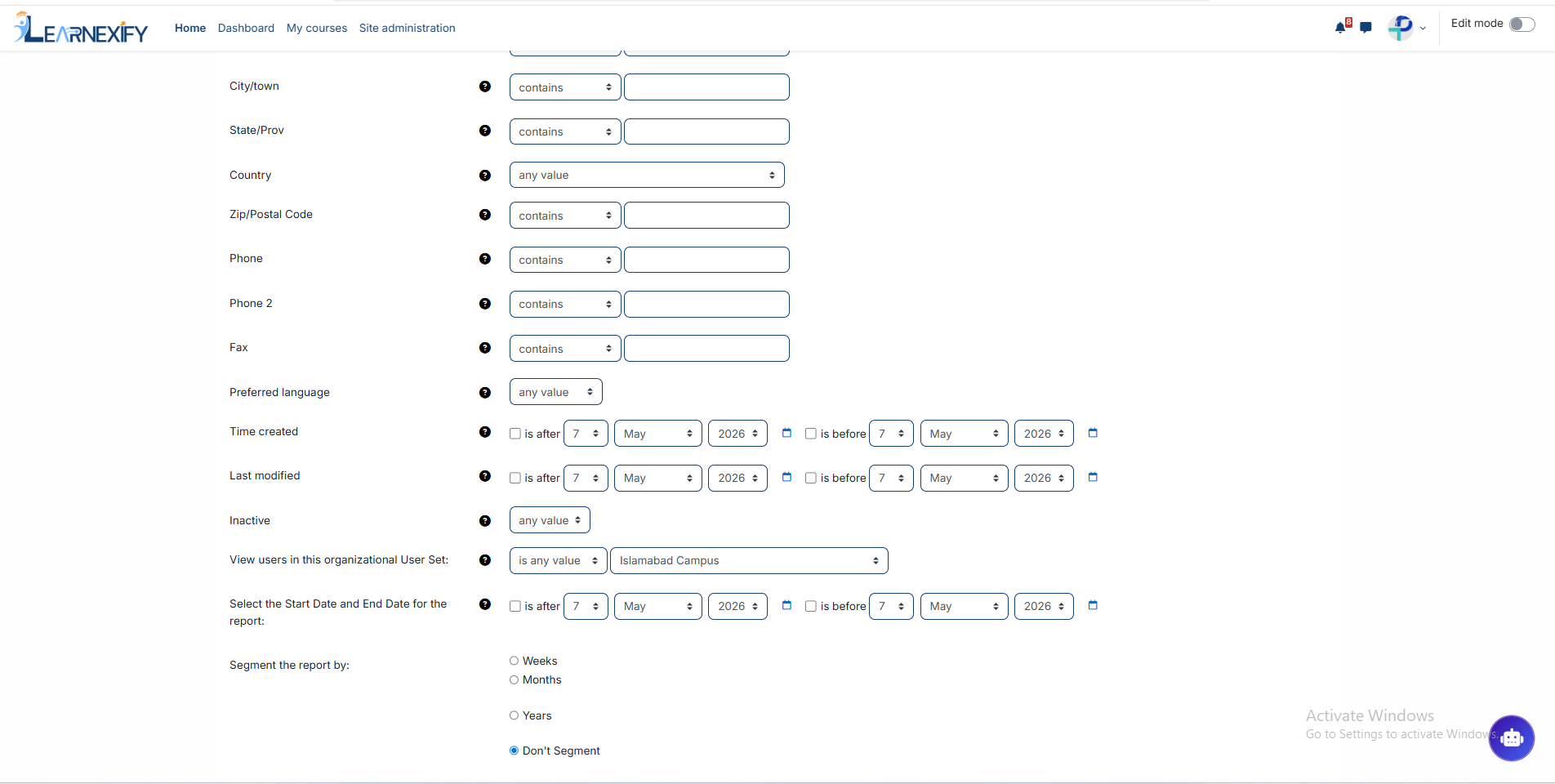Viewport: 1555px width, 784px height.
Task: Open the 'is any value' User Set operator dropdown
Action: (x=559, y=560)
